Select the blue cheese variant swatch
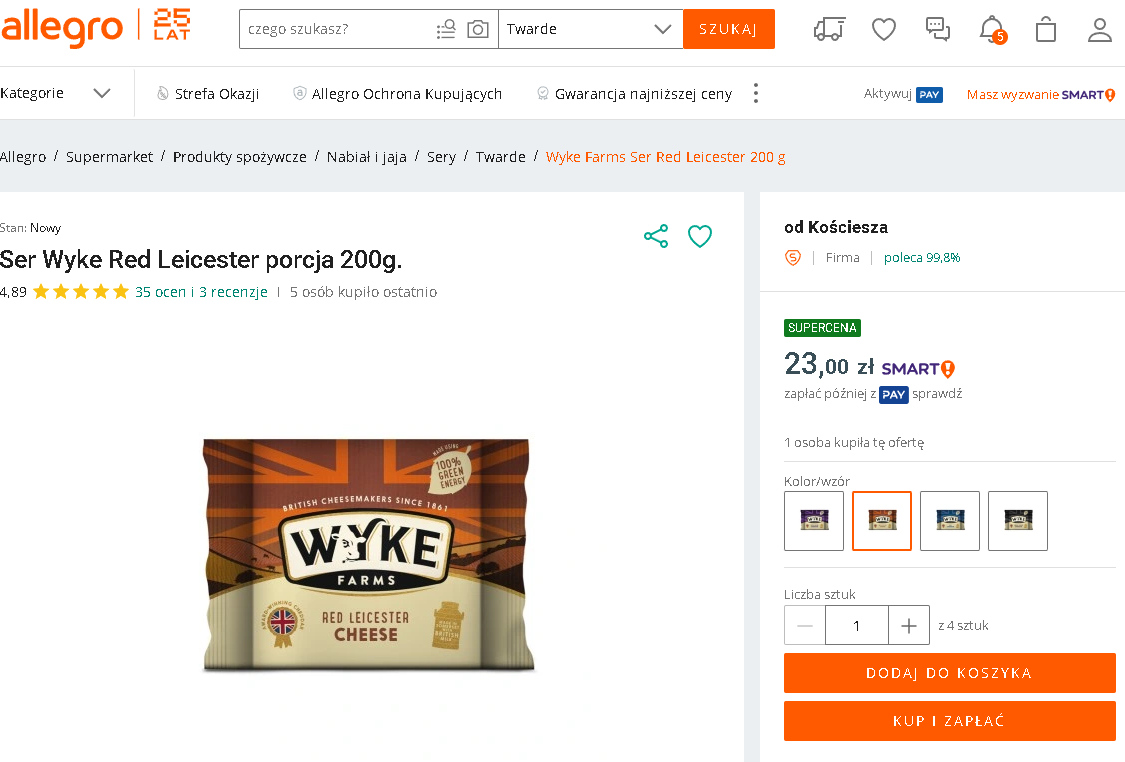The image size is (1125, 762). [x=950, y=521]
